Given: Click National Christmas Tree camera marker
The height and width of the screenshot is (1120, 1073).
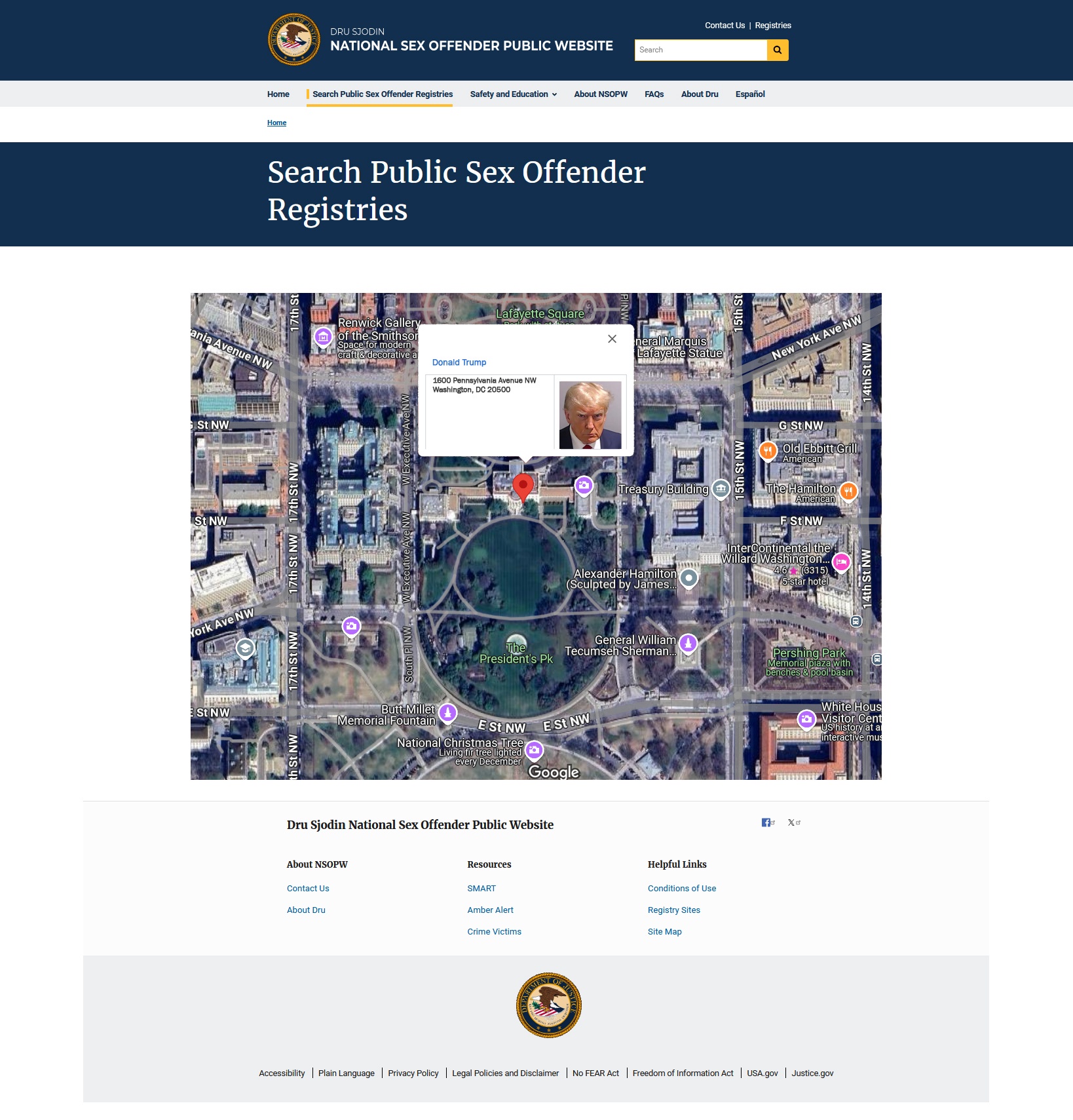Looking at the screenshot, I should pyautogui.click(x=535, y=750).
